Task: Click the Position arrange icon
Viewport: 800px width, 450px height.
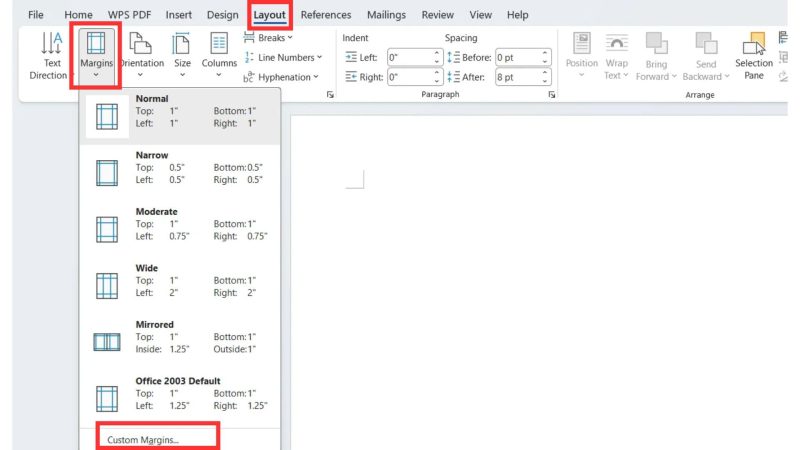Action: [x=582, y=43]
